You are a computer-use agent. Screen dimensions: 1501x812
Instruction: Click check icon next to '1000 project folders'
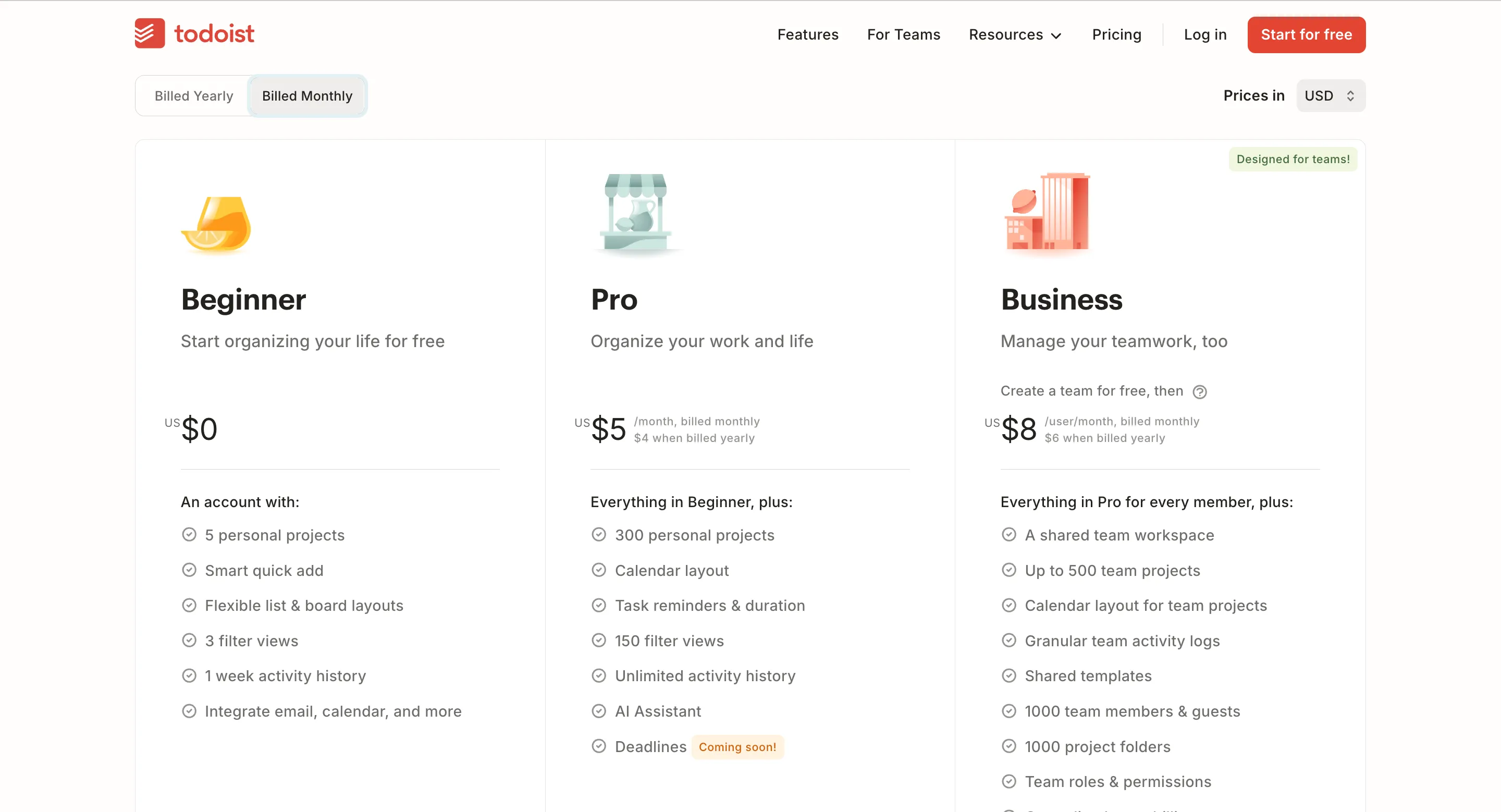(x=1009, y=746)
